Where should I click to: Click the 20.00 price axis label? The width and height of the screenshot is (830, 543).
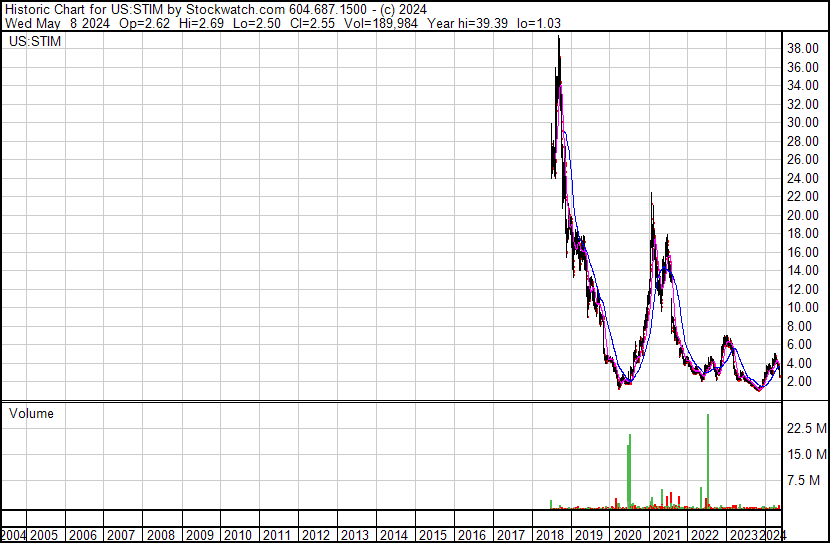pos(803,215)
